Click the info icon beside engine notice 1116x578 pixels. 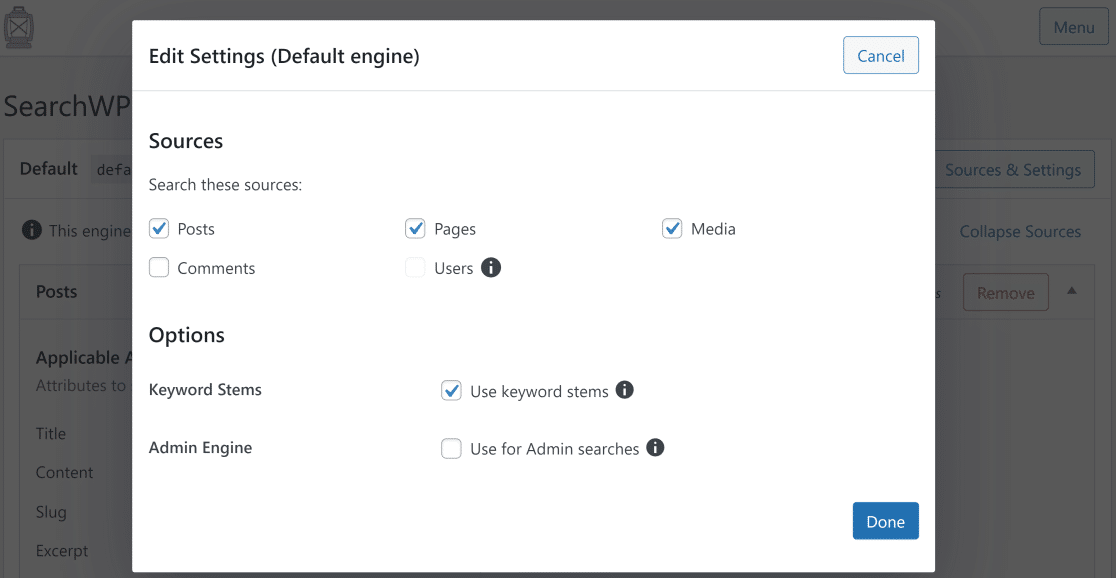tap(32, 231)
